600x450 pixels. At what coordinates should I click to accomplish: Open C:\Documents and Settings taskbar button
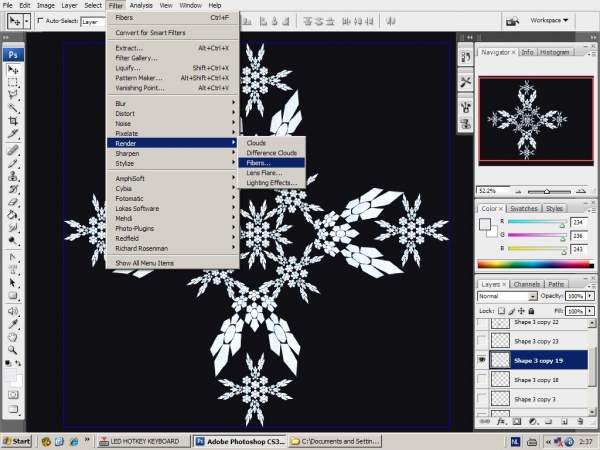click(335, 441)
